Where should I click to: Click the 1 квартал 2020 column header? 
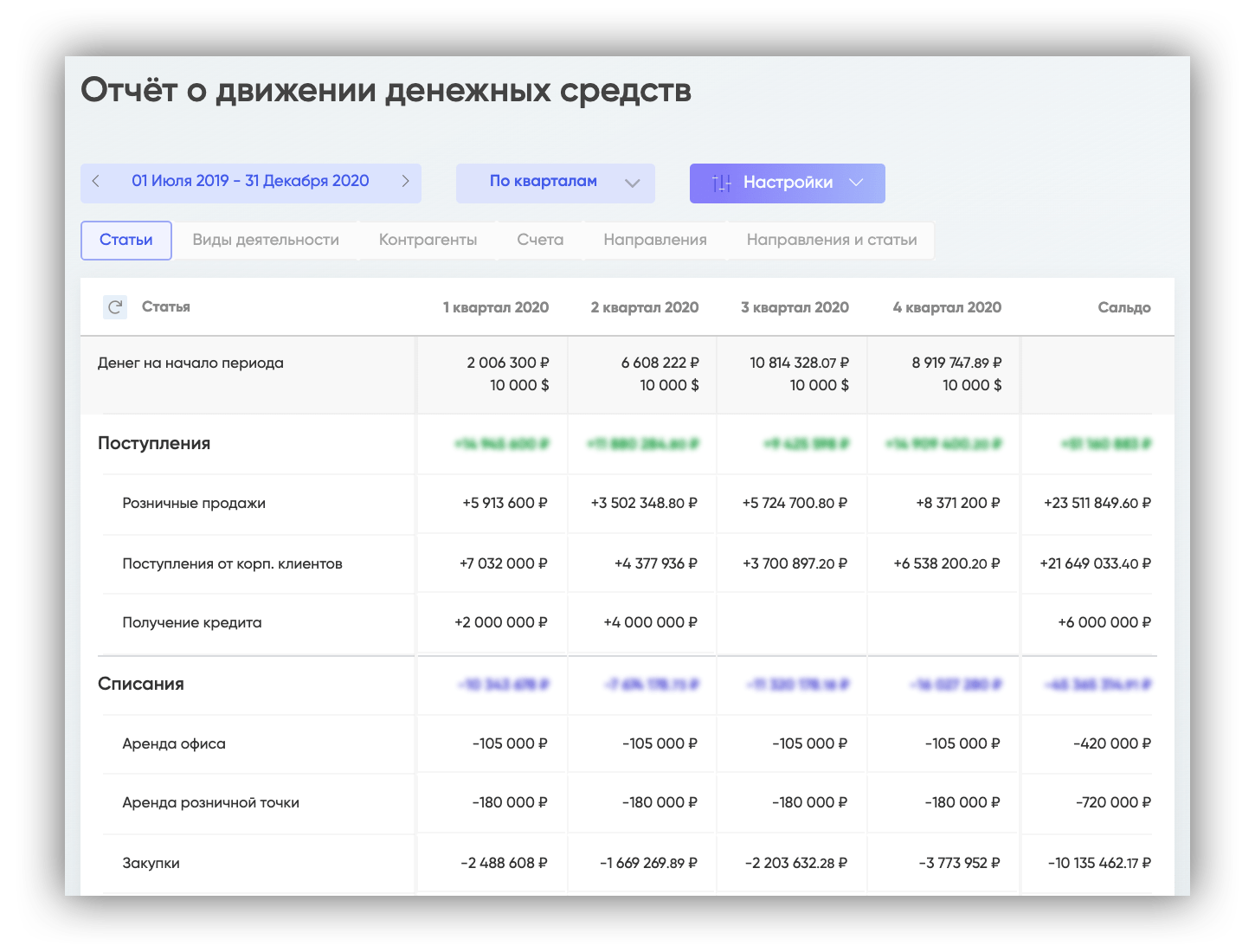(496, 308)
